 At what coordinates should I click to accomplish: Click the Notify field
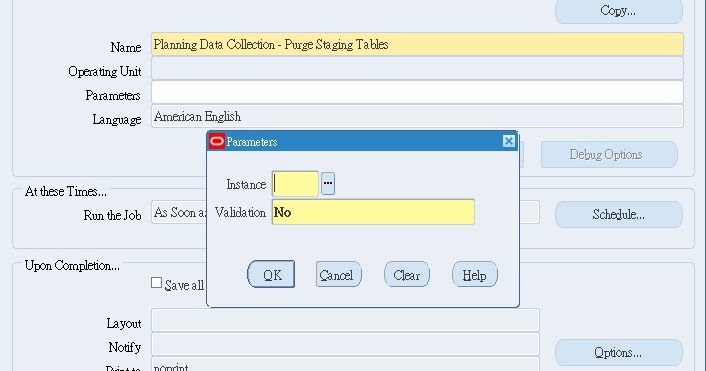tap(345, 344)
